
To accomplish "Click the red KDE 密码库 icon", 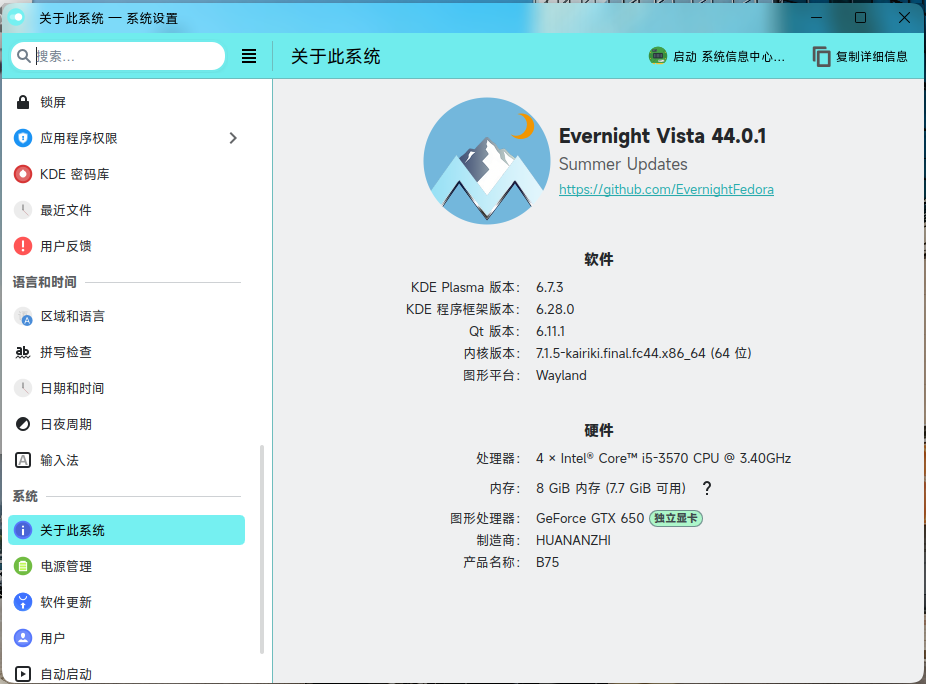I will [23, 174].
